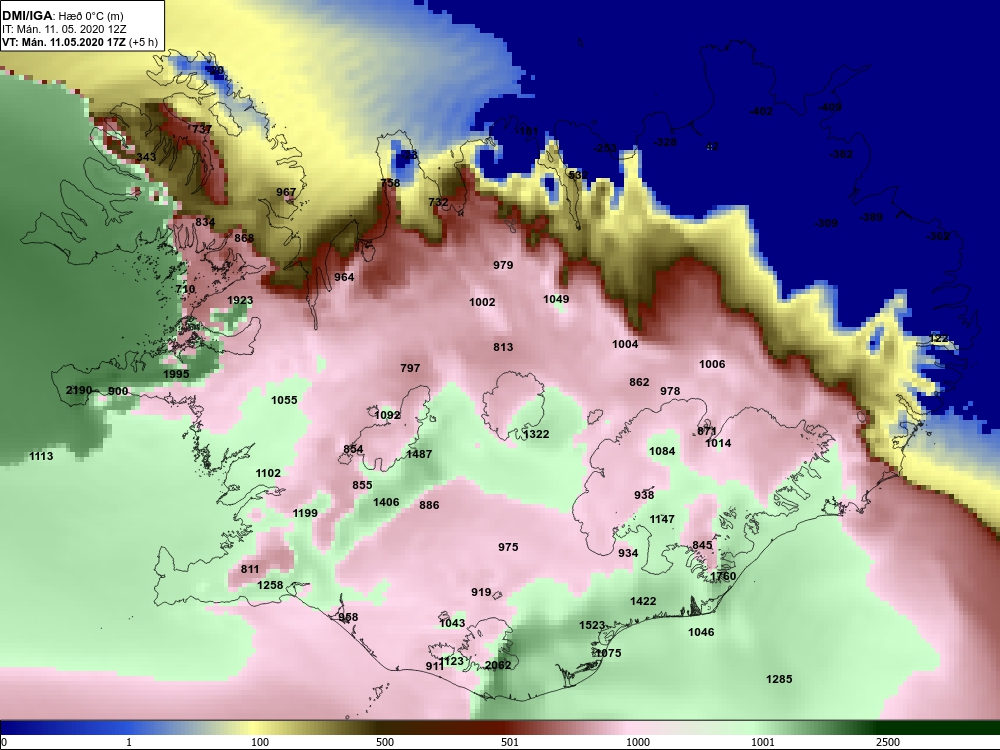Select the map value 343
This screenshot has height=750, width=1000.
146,157
